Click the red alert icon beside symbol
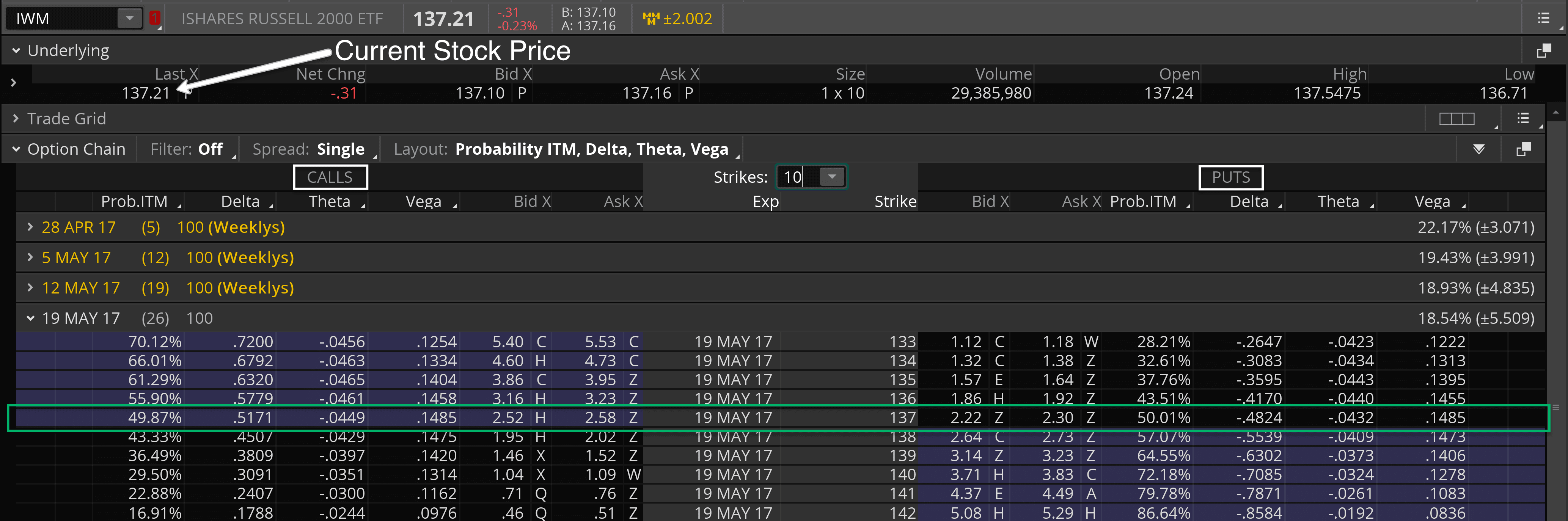Viewport: 1568px width, 521px height. click(x=155, y=18)
